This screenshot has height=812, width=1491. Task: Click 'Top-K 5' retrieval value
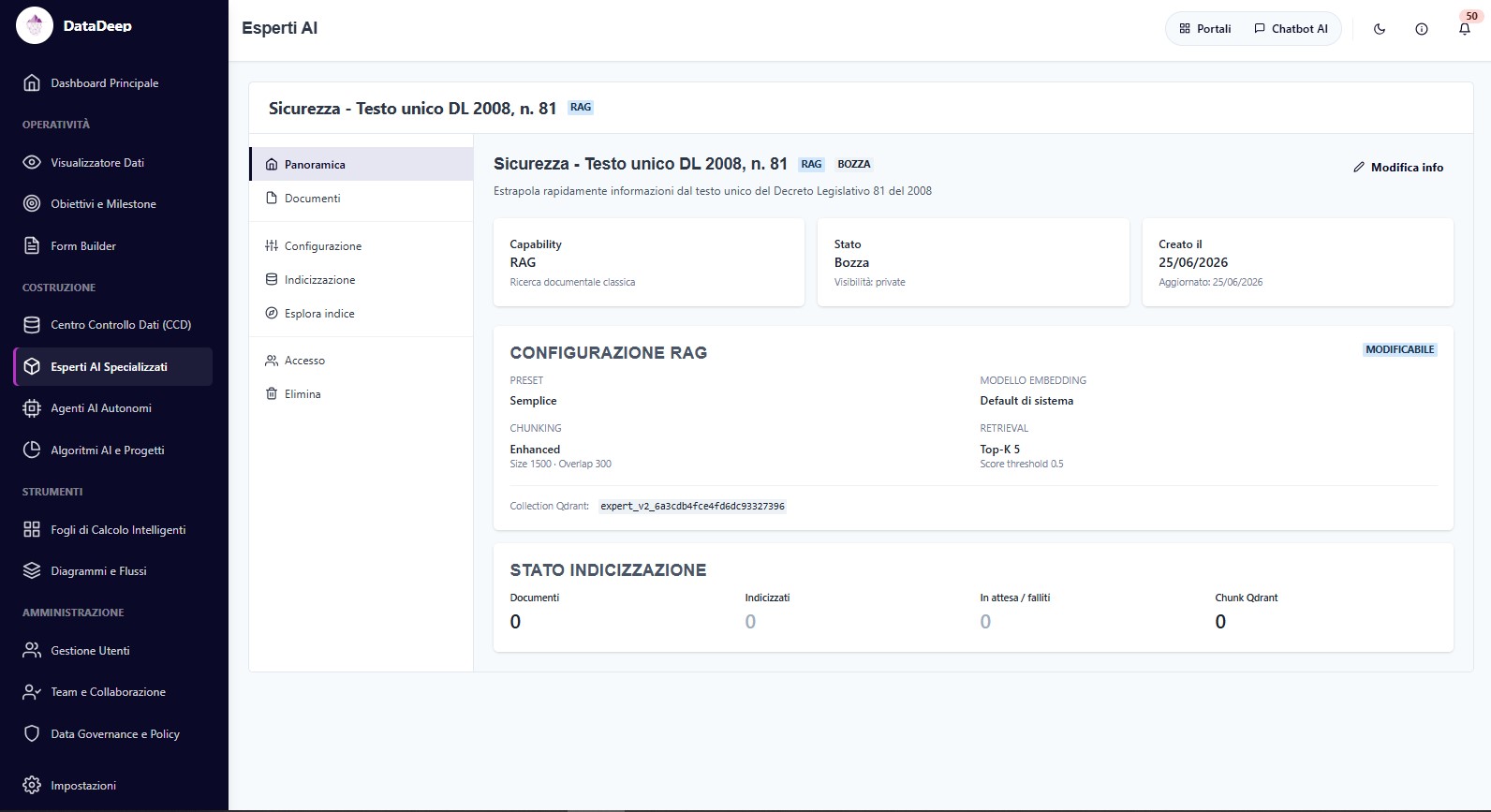coord(999,450)
